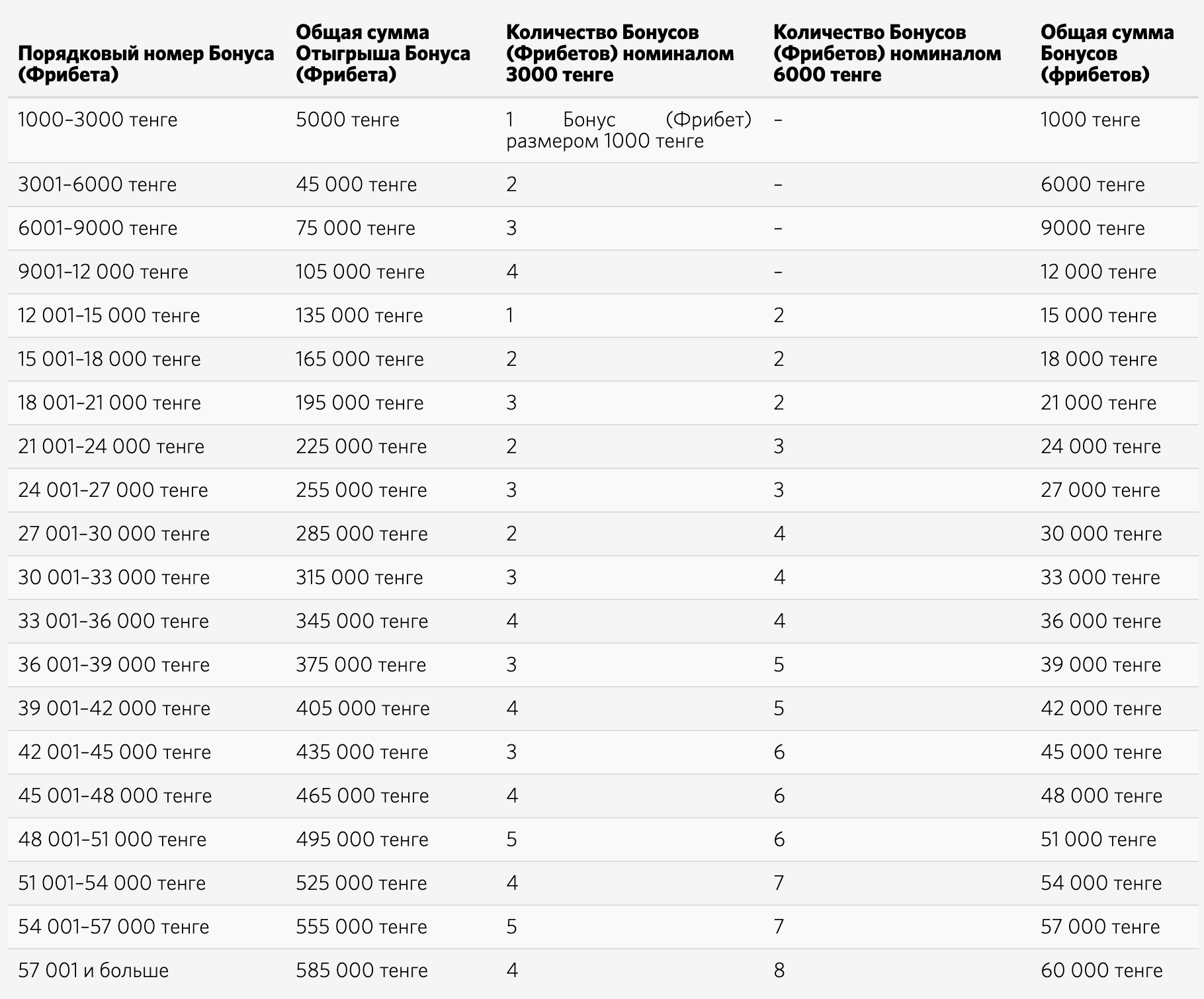
Task: Click the '36 000 тенге' total bonus cell
Action: coord(1101,621)
